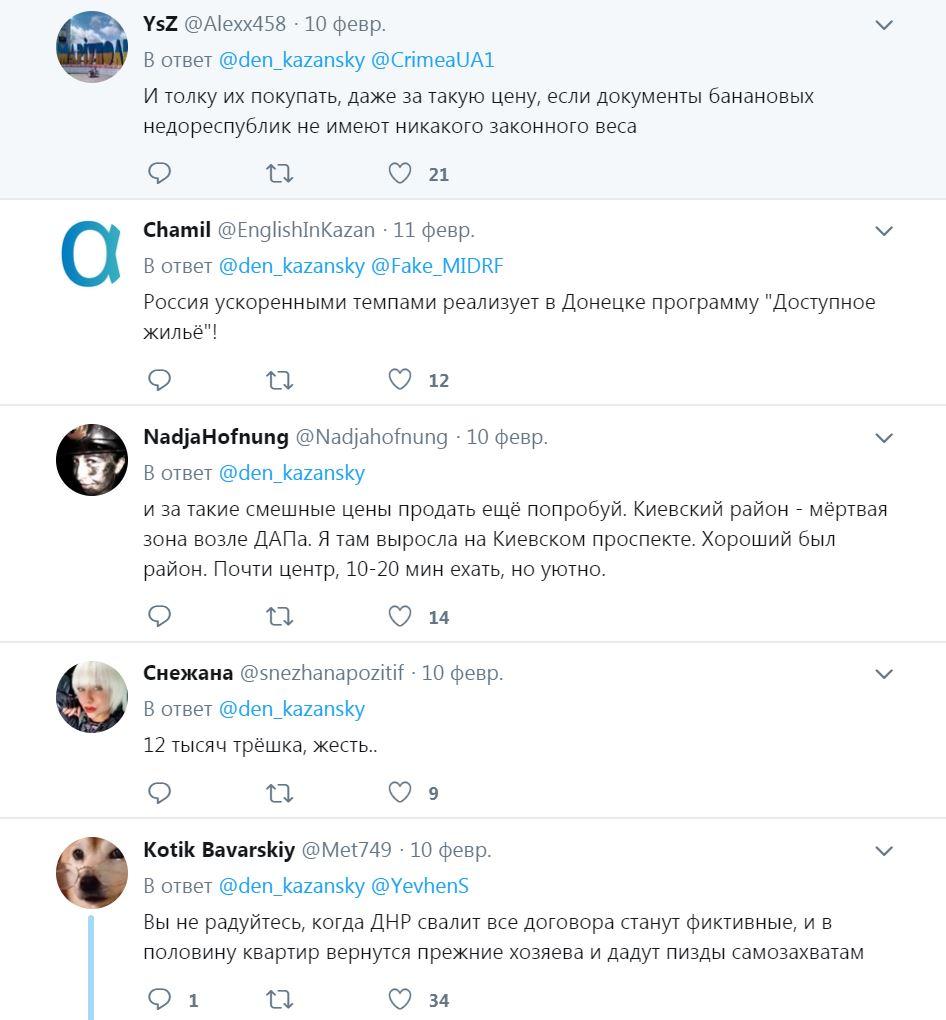Like YsZ's reply about documents
The height and width of the screenshot is (1020, 946).
(x=399, y=173)
